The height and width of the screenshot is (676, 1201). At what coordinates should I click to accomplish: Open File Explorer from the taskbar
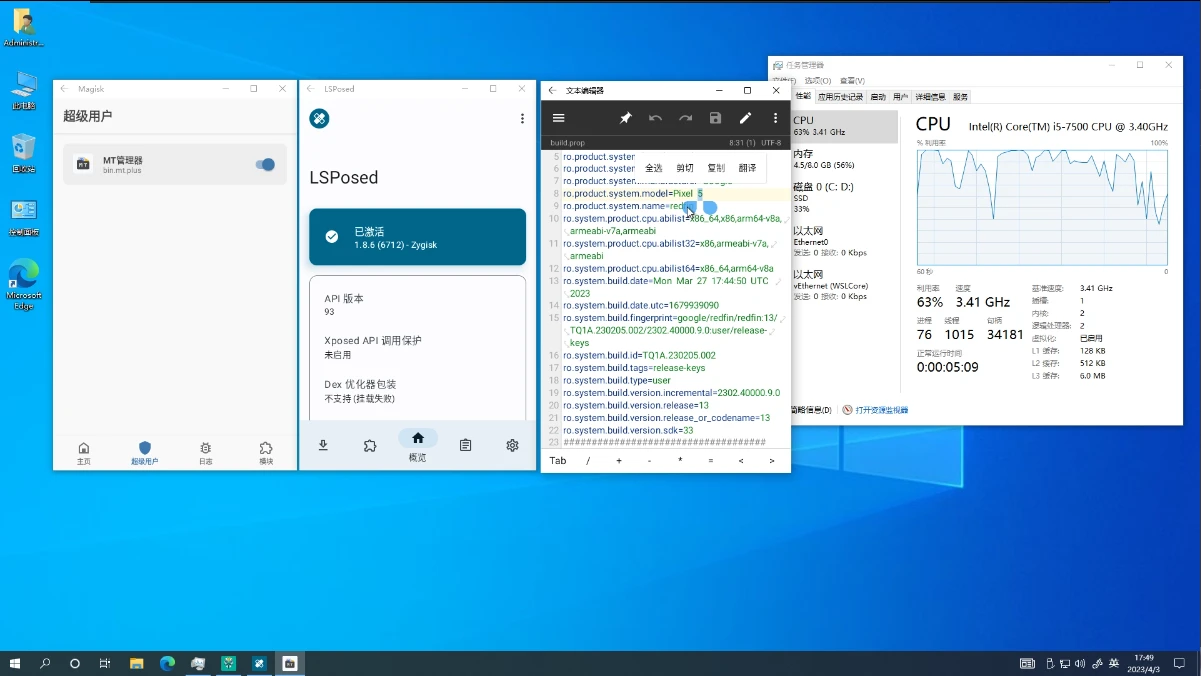tap(137, 663)
